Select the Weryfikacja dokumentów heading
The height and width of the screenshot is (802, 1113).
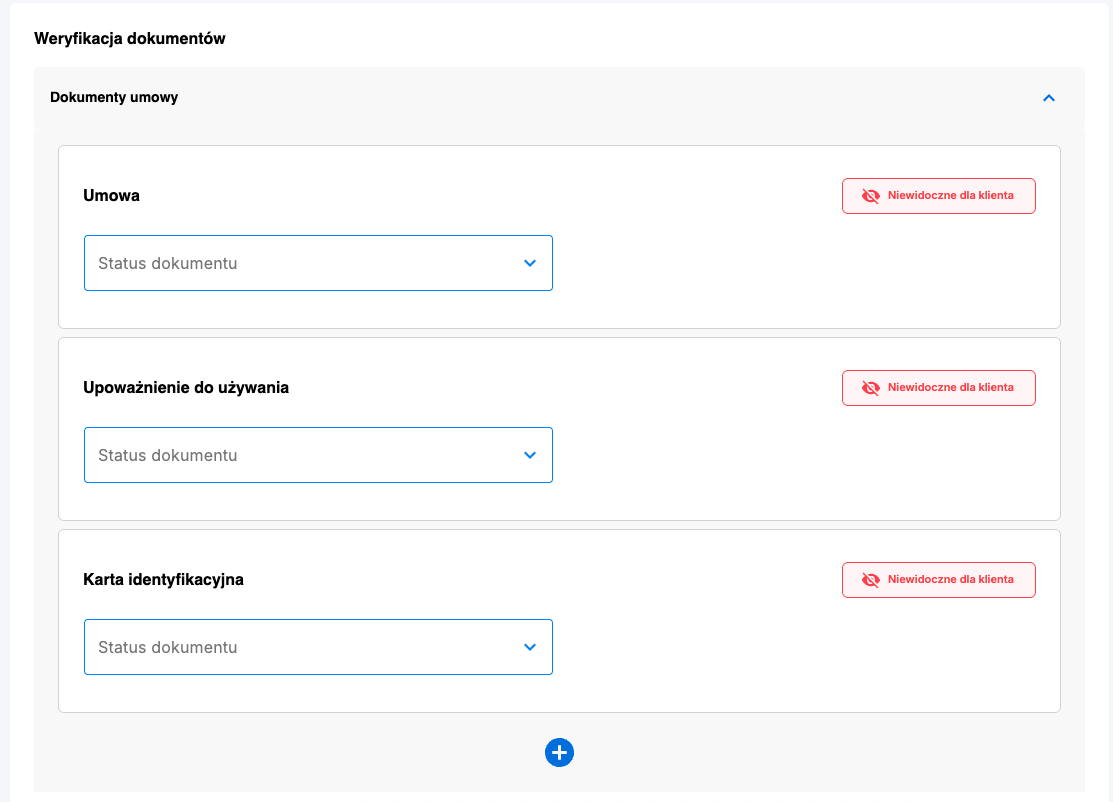coord(130,38)
